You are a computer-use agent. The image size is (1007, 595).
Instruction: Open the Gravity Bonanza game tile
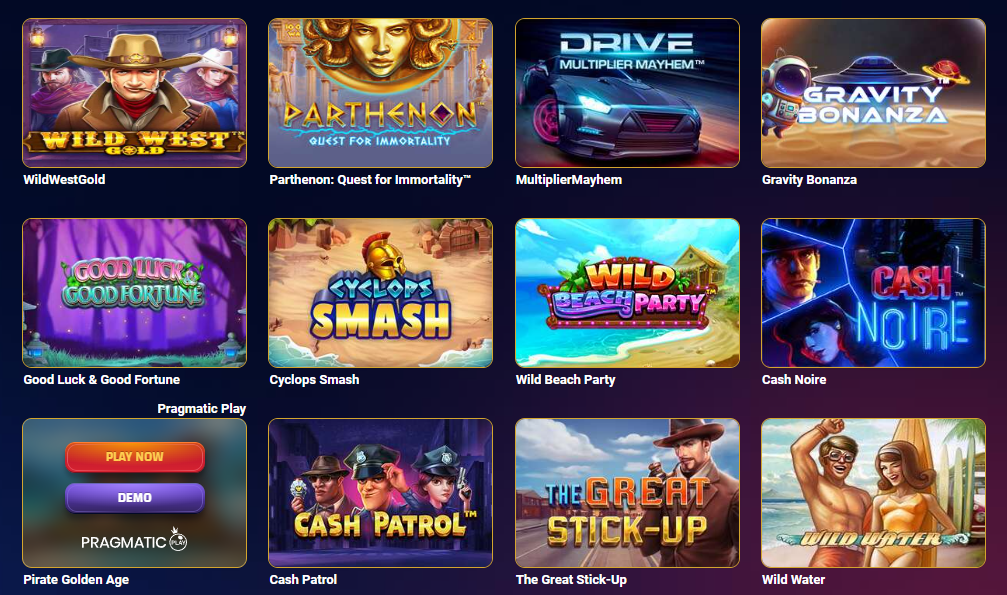(x=873, y=93)
